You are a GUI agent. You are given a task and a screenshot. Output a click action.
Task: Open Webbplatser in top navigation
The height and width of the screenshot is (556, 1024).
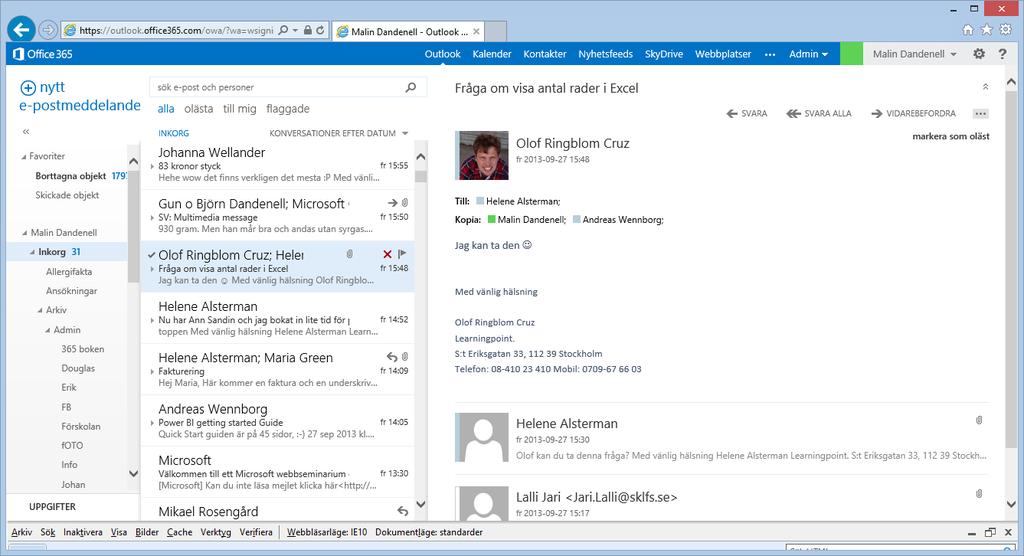pyautogui.click(x=723, y=54)
